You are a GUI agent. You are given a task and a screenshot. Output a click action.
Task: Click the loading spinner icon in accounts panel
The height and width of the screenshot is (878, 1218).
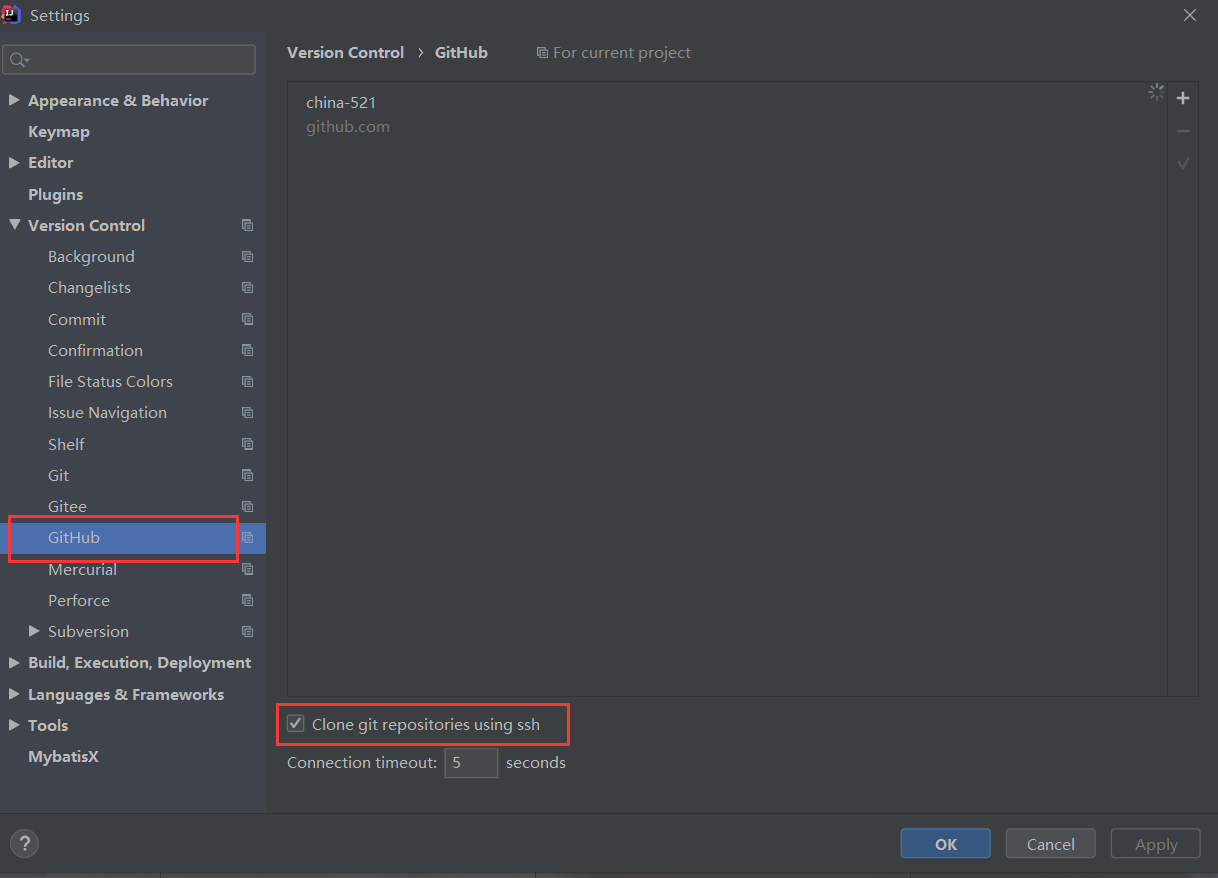click(1156, 92)
